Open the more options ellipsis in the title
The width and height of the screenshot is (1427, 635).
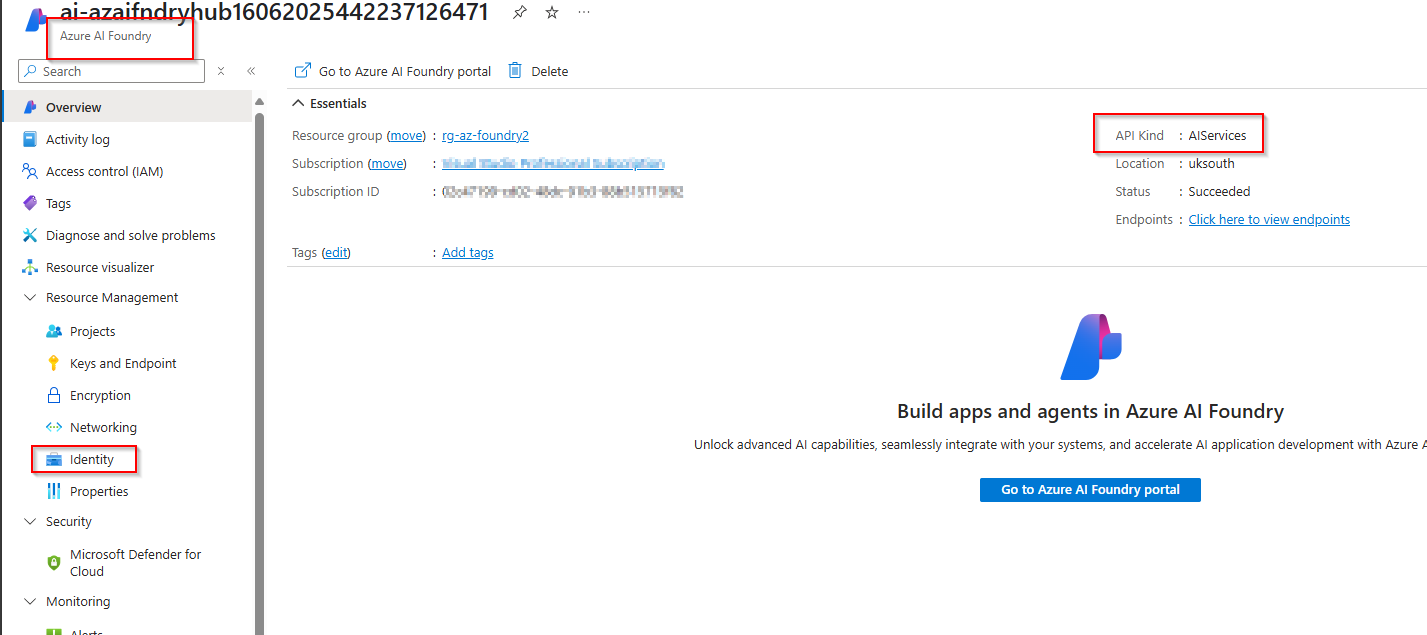pos(584,12)
